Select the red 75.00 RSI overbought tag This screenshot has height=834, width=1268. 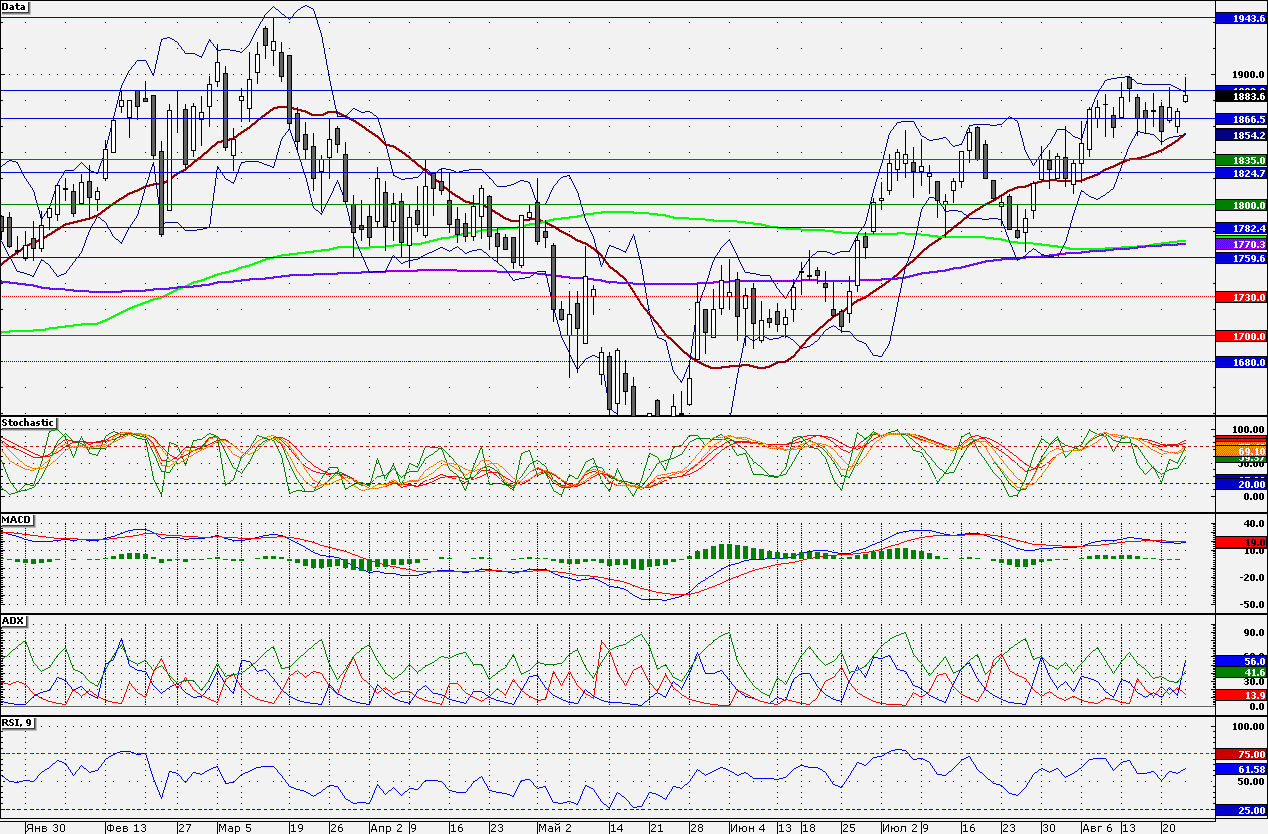coord(1239,754)
